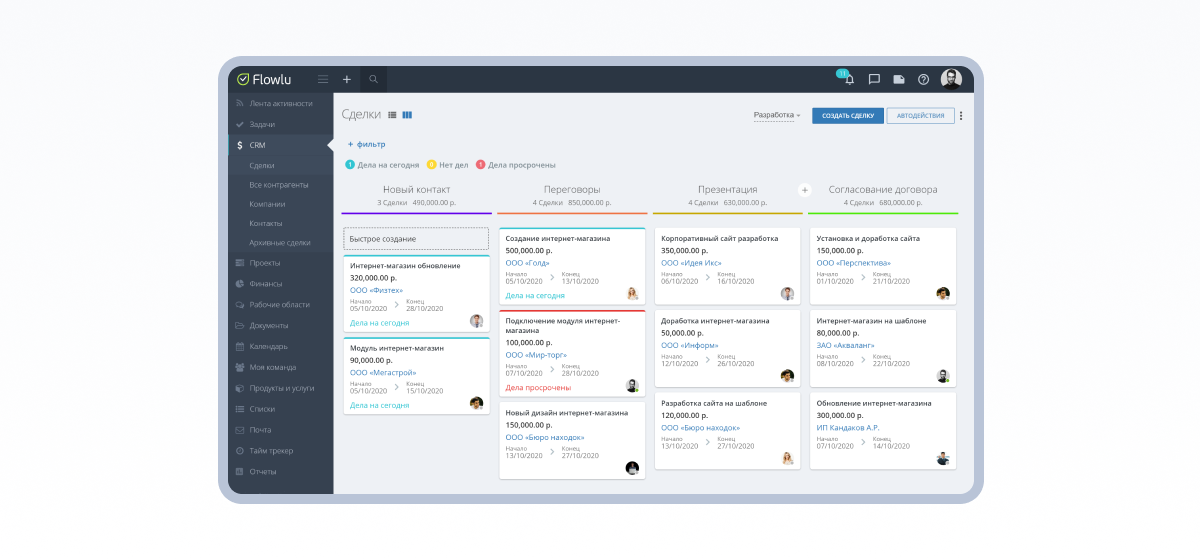Screen dimensions: 1200x560
Task: Click the Рабочие области chat icon
Action: [239, 304]
